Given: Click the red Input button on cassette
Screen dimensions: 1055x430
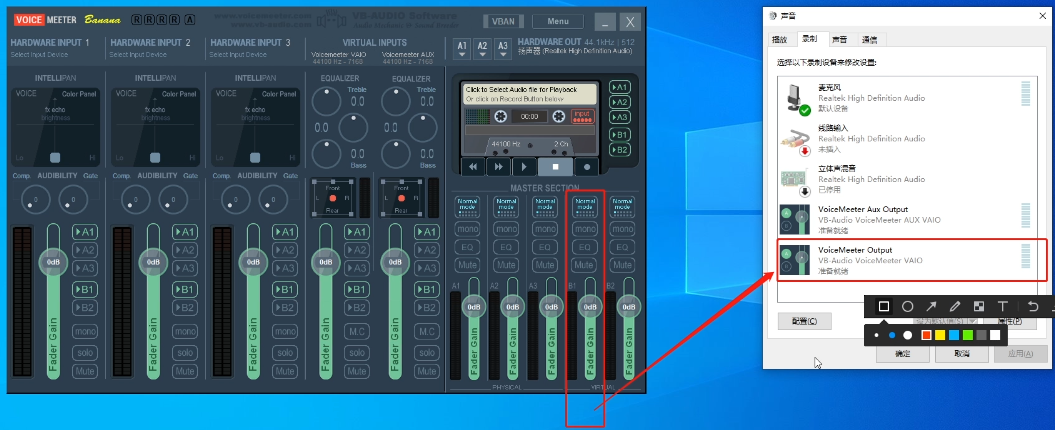Looking at the screenshot, I should coord(582,116).
